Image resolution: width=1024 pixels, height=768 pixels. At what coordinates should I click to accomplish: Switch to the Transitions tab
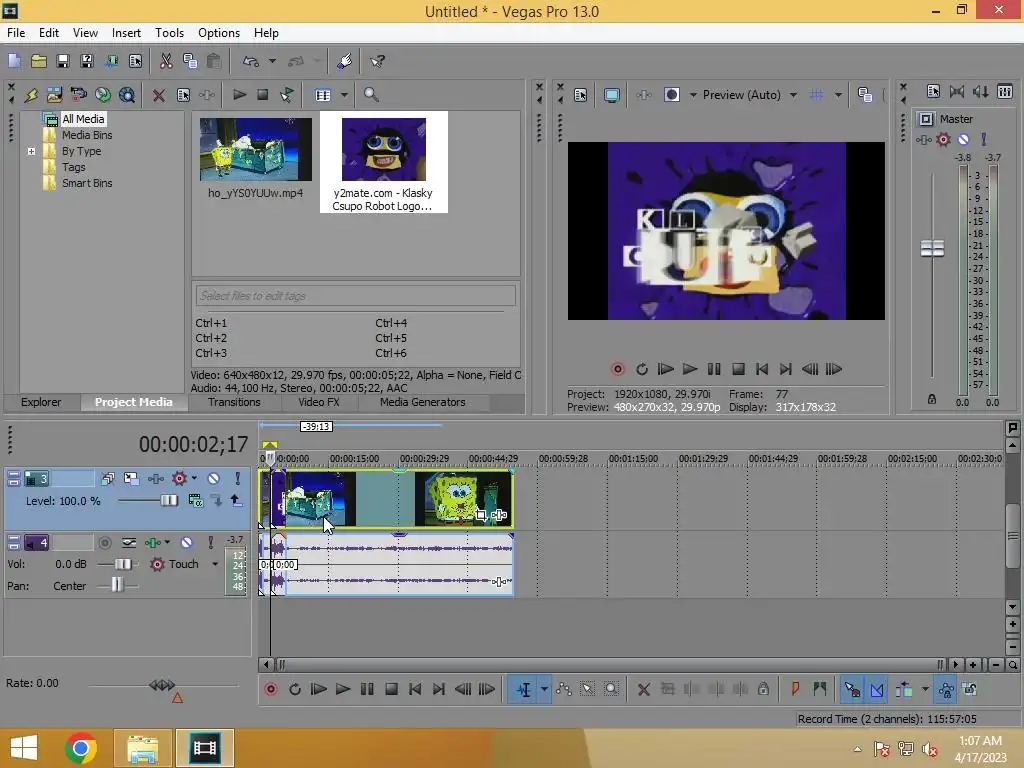point(234,402)
